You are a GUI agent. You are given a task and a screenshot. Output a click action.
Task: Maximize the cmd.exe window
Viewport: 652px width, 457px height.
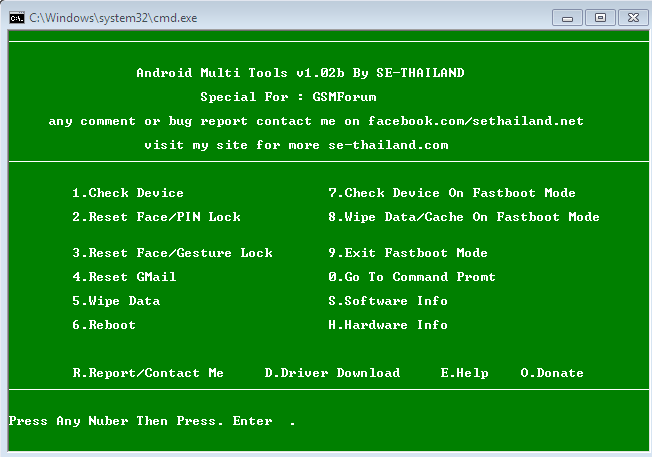click(600, 18)
